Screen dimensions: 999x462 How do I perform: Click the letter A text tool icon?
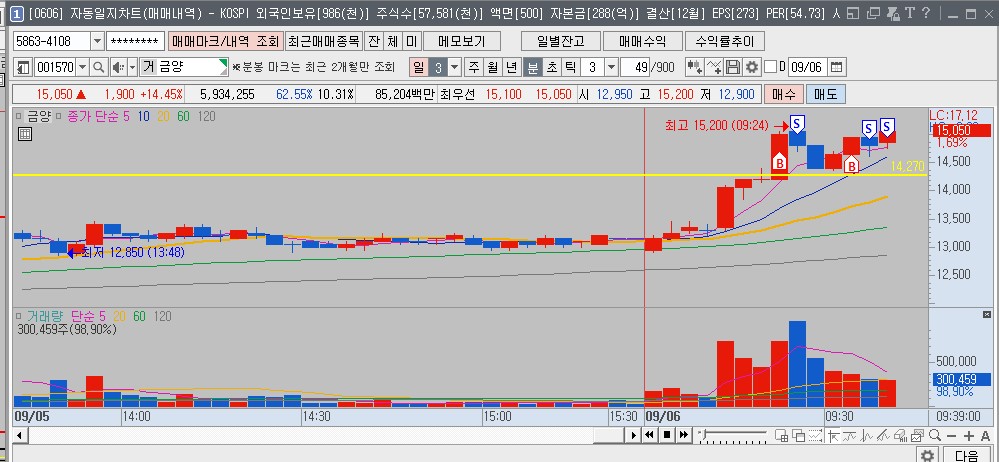pyautogui.click(x=986, y=436)
